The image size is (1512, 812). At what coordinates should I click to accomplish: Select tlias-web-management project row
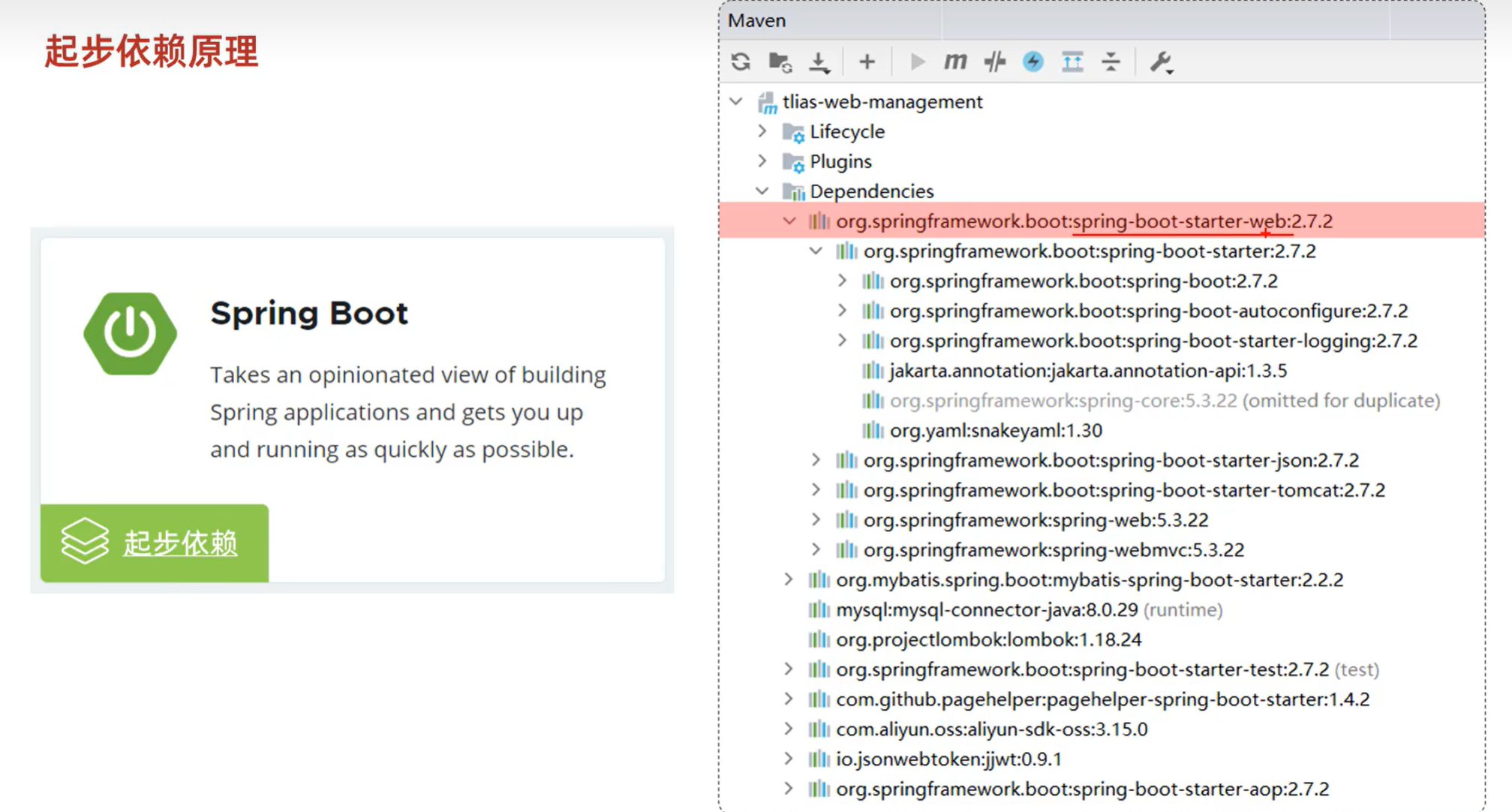(x=1102, y=101)
